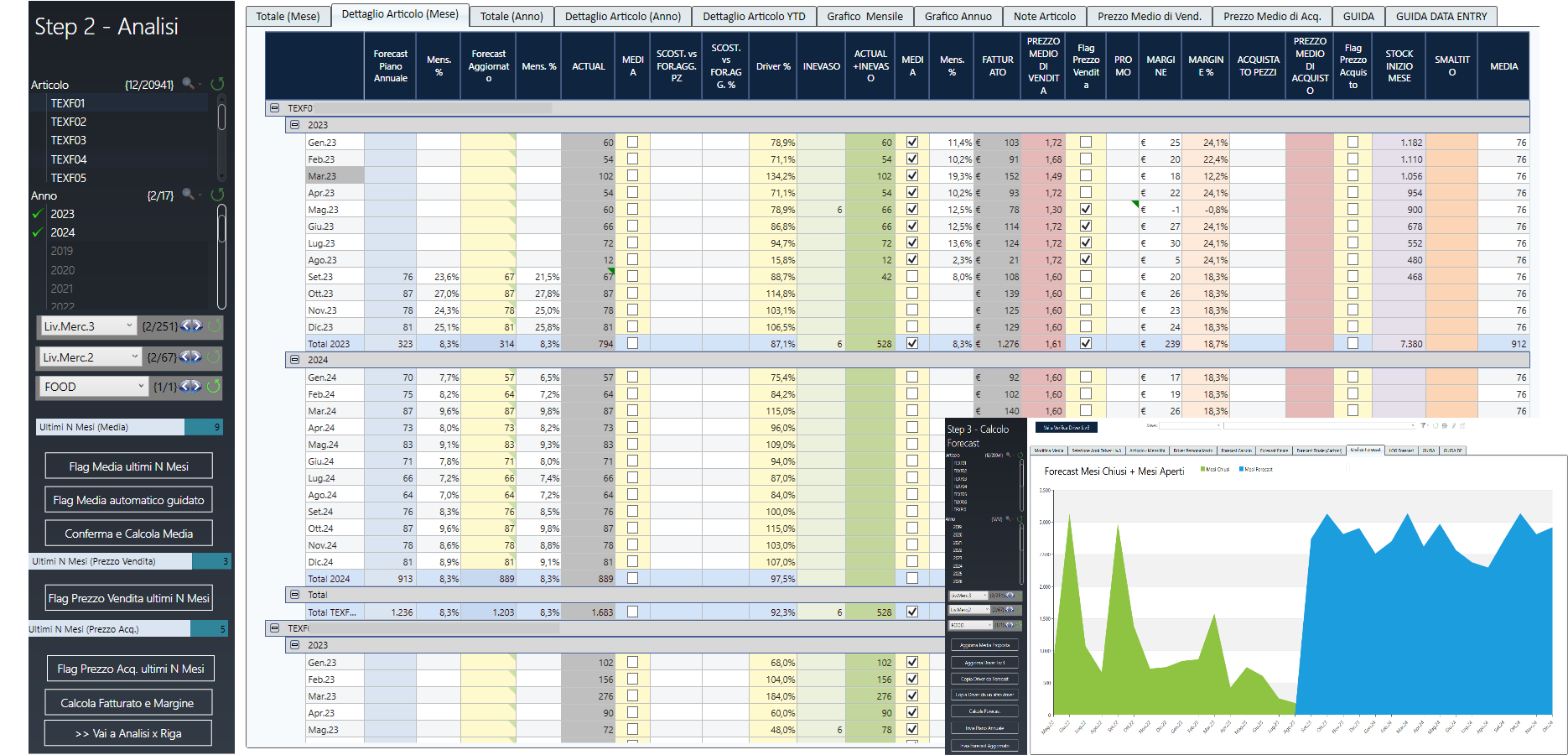Switch to Totale (Mese) tab

tap(288, 16)
